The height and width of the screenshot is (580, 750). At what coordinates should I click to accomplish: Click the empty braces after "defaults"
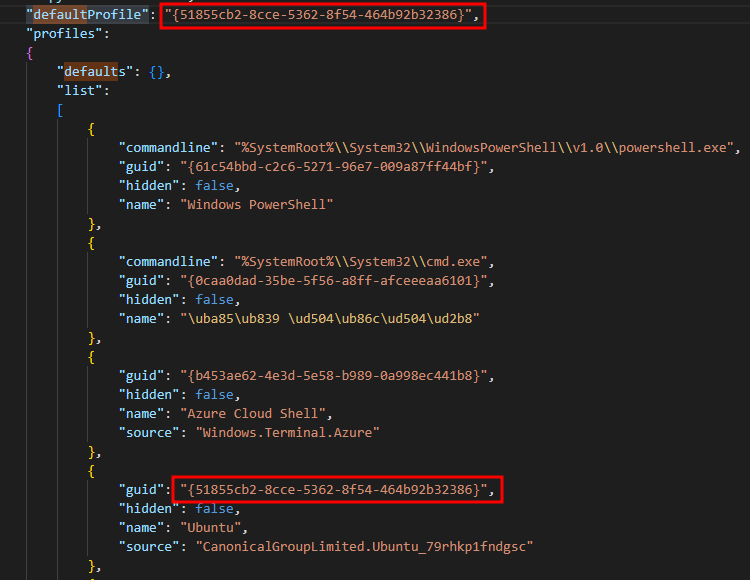click(x=156, y=72)
